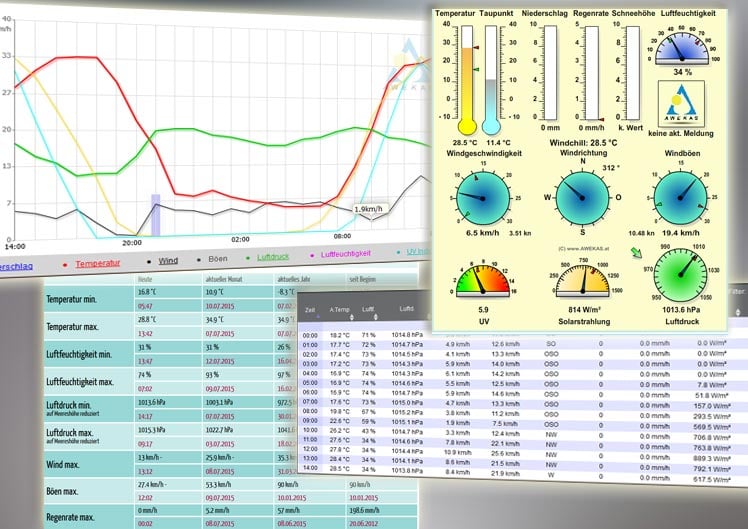Toggle the Böen series in chart legend

(x=218, y=259)
